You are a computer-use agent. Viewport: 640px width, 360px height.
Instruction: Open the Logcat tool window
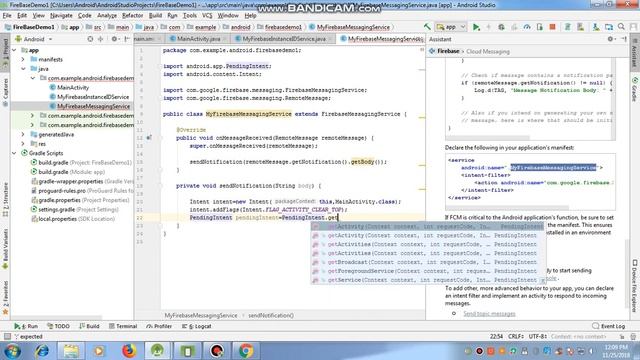tap(196, 326)
